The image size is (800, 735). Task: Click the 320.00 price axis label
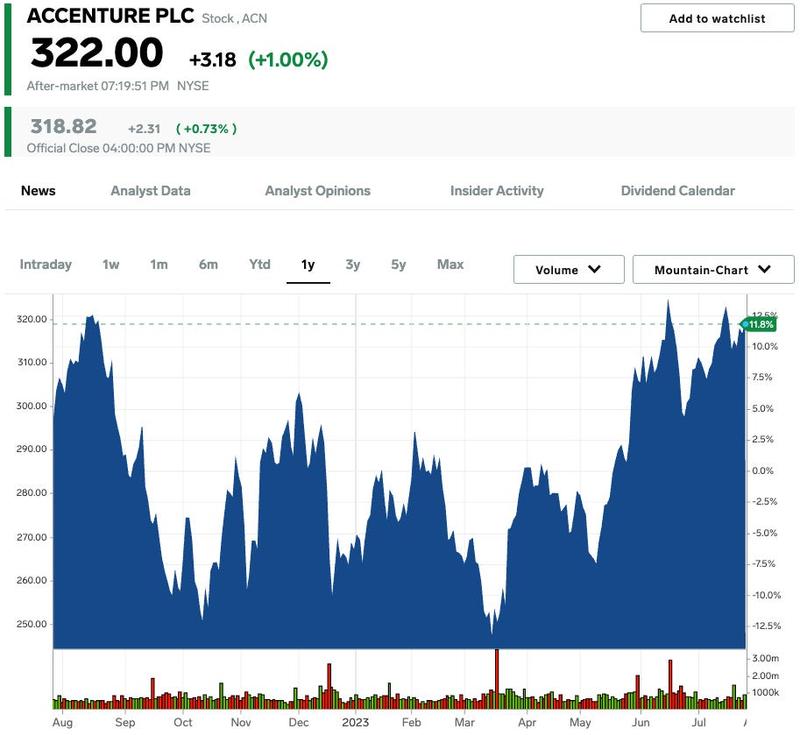(32, 319)
